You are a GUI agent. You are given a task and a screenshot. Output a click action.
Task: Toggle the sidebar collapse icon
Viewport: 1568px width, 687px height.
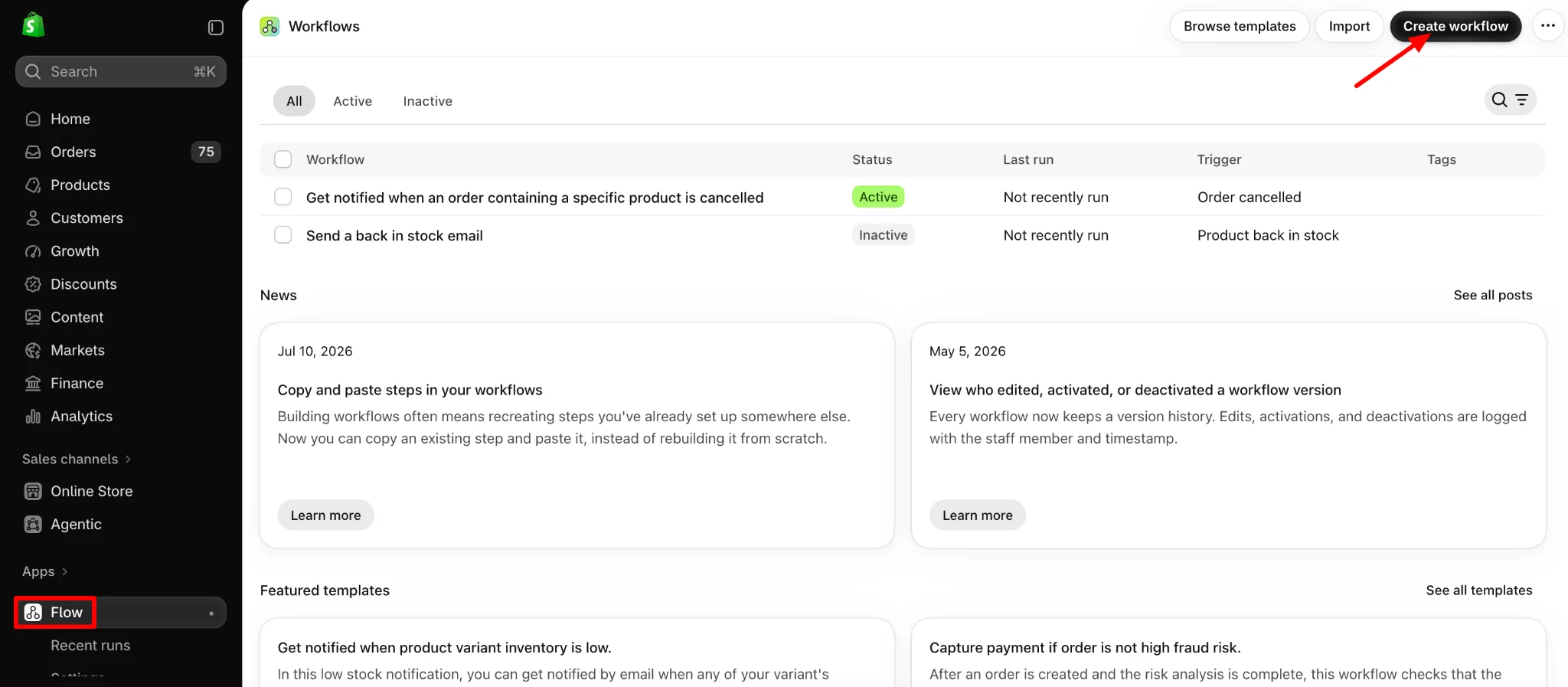pos(216,28)
